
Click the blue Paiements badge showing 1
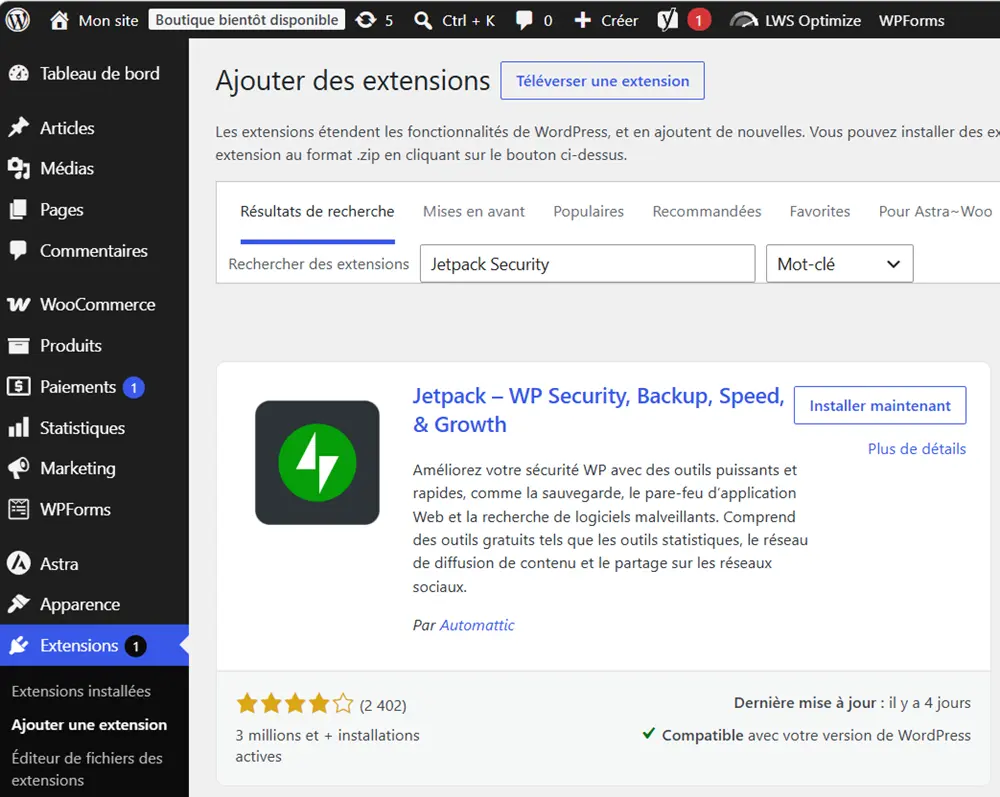click(x=133, y=388)
